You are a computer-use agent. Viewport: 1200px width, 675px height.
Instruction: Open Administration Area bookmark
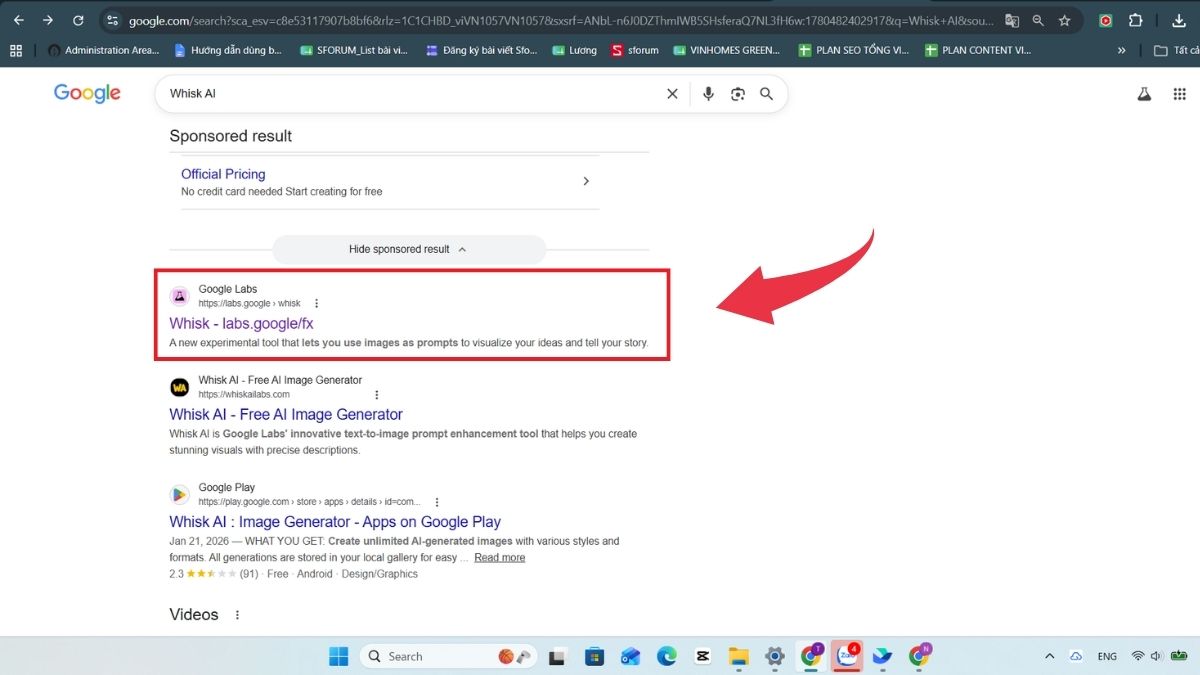(102, 50)
